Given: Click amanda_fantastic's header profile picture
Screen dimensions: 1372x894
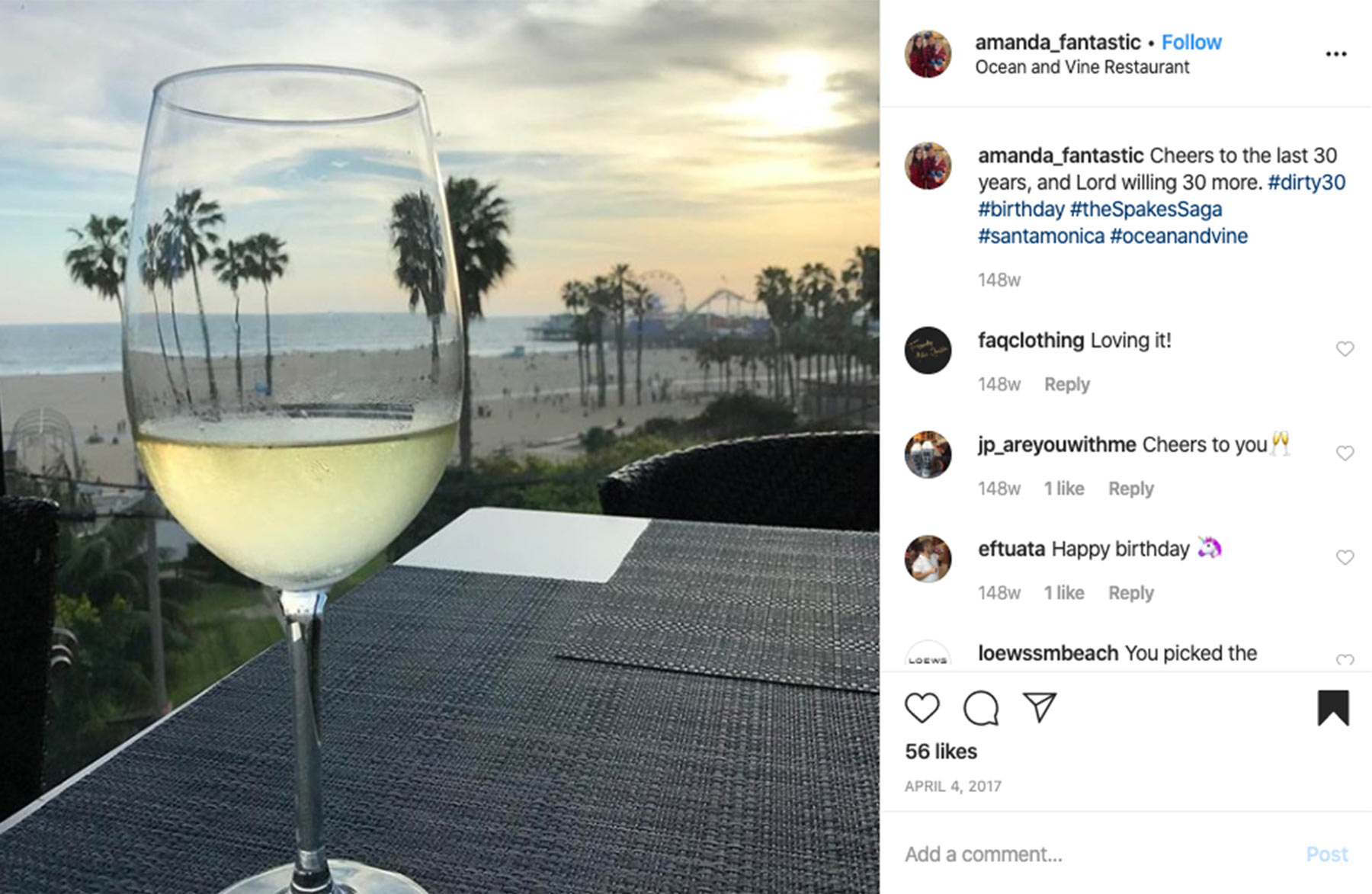Looking at the screenshot, I should point(928,54).
